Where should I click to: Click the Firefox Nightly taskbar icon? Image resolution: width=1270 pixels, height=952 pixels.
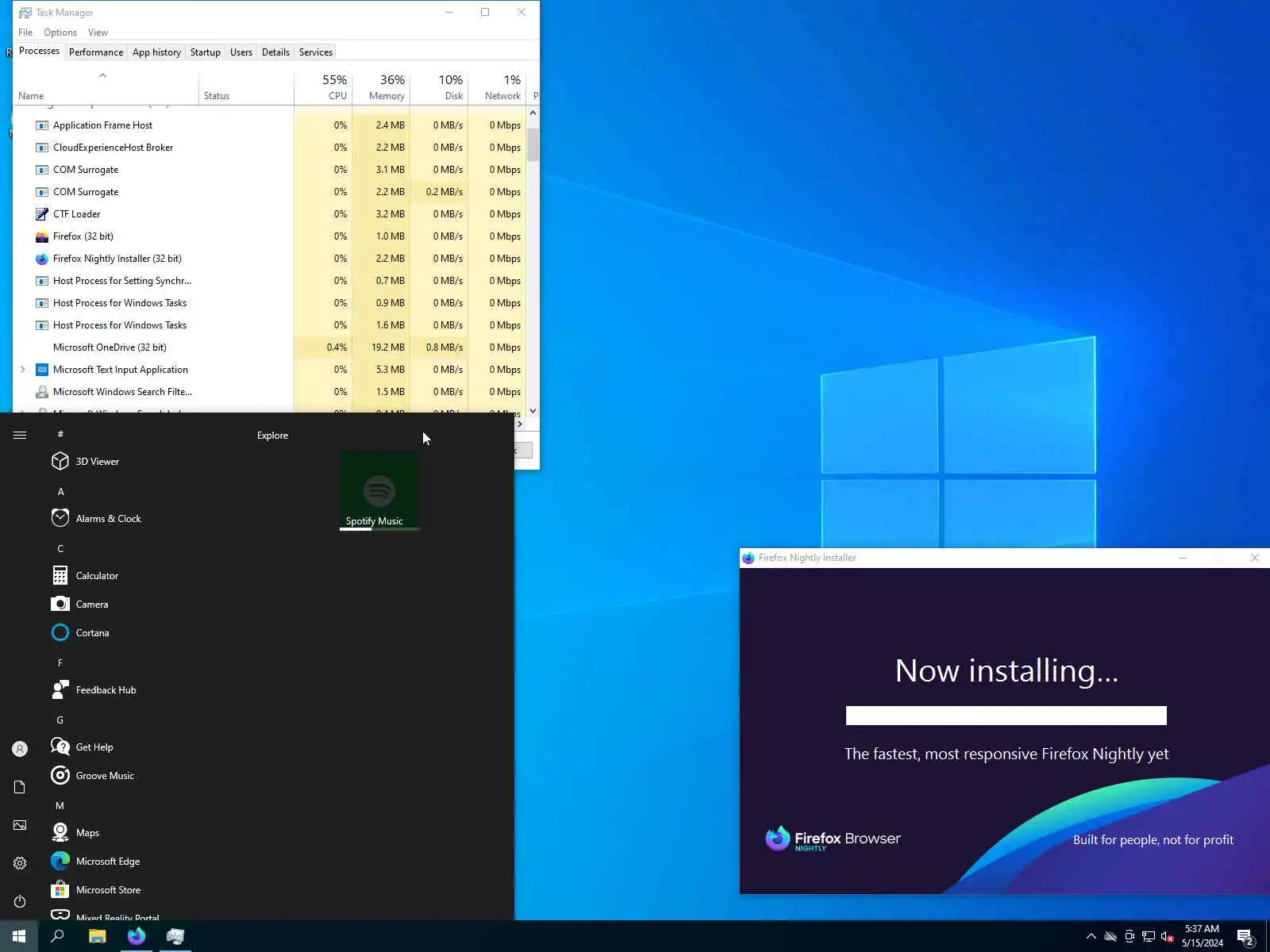coord(137,936)
